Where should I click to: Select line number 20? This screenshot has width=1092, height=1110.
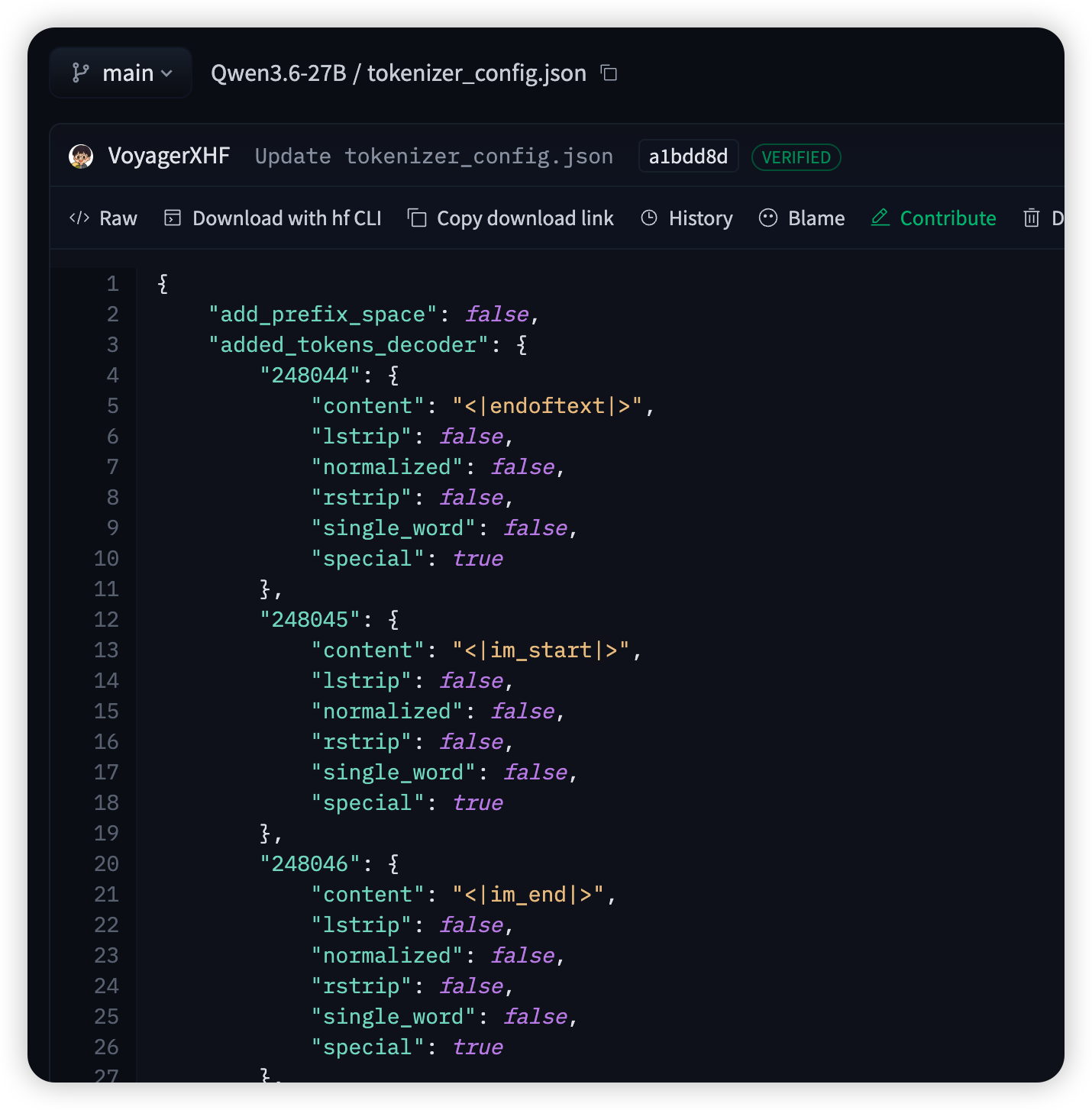(x=106, y=864)
